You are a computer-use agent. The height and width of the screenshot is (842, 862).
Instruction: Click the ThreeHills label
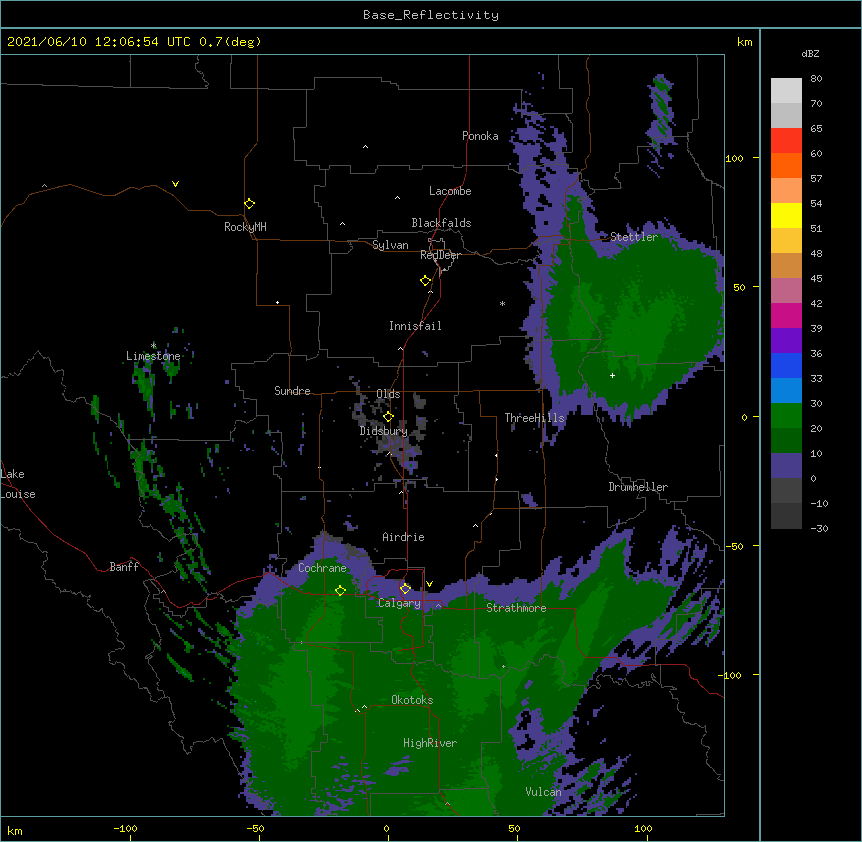coord(534,418)
